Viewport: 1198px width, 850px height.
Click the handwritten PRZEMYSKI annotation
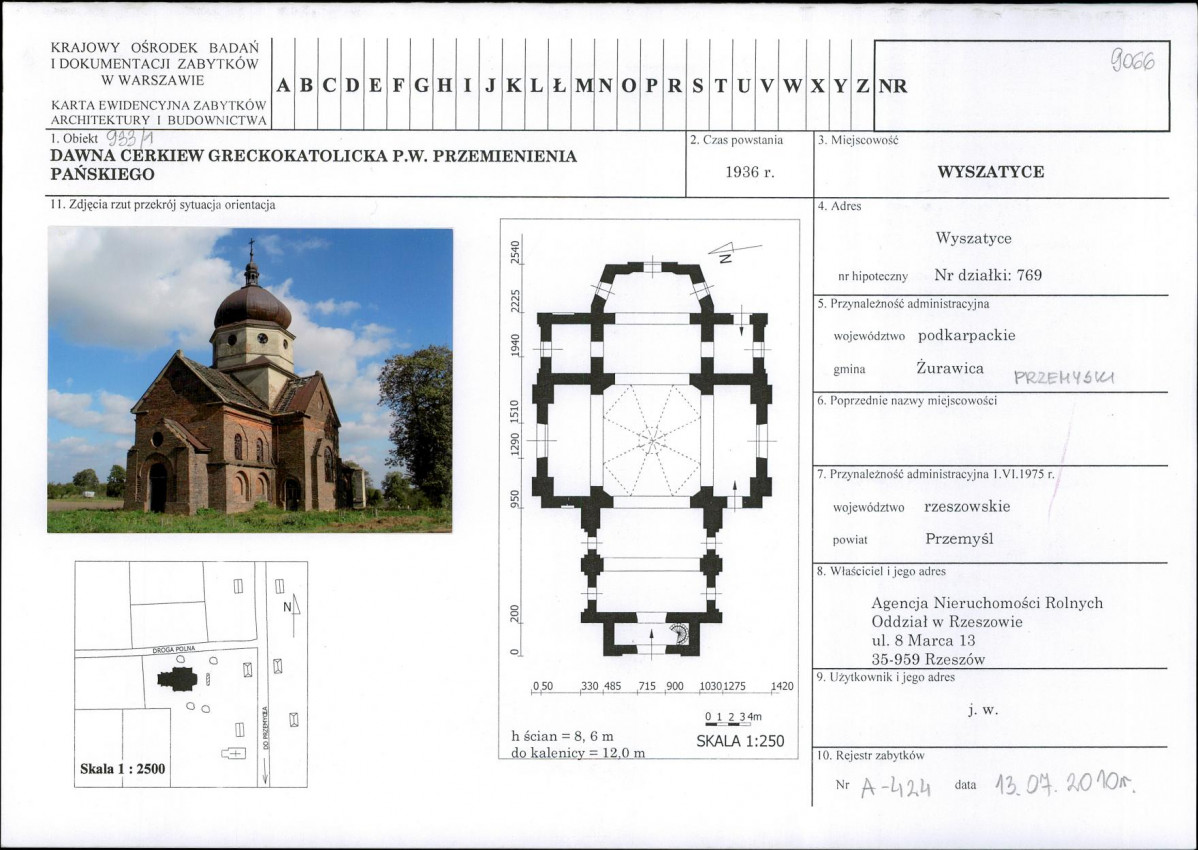coord(1063,377)
